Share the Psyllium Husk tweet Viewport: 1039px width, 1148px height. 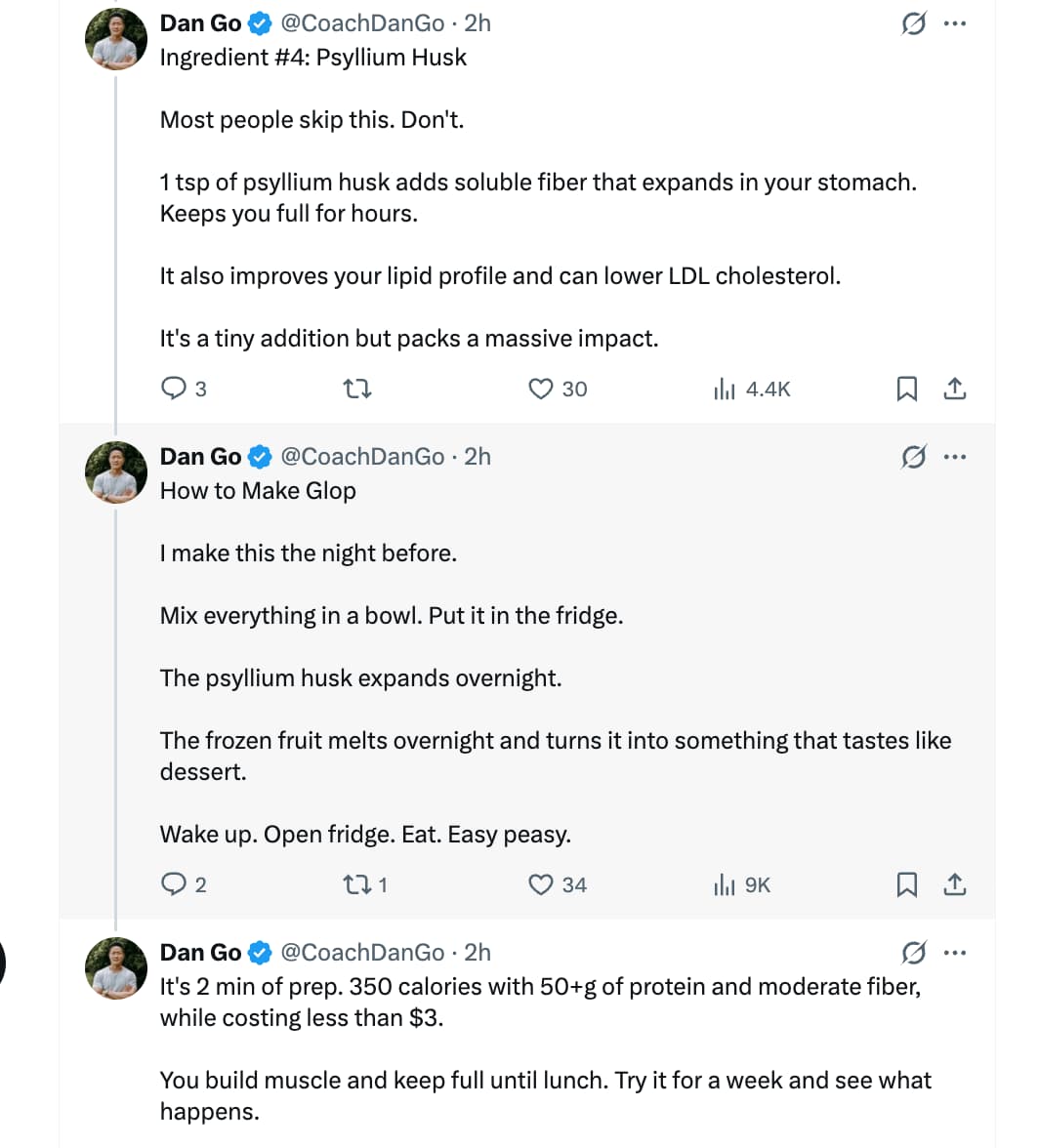coord(955,389)
